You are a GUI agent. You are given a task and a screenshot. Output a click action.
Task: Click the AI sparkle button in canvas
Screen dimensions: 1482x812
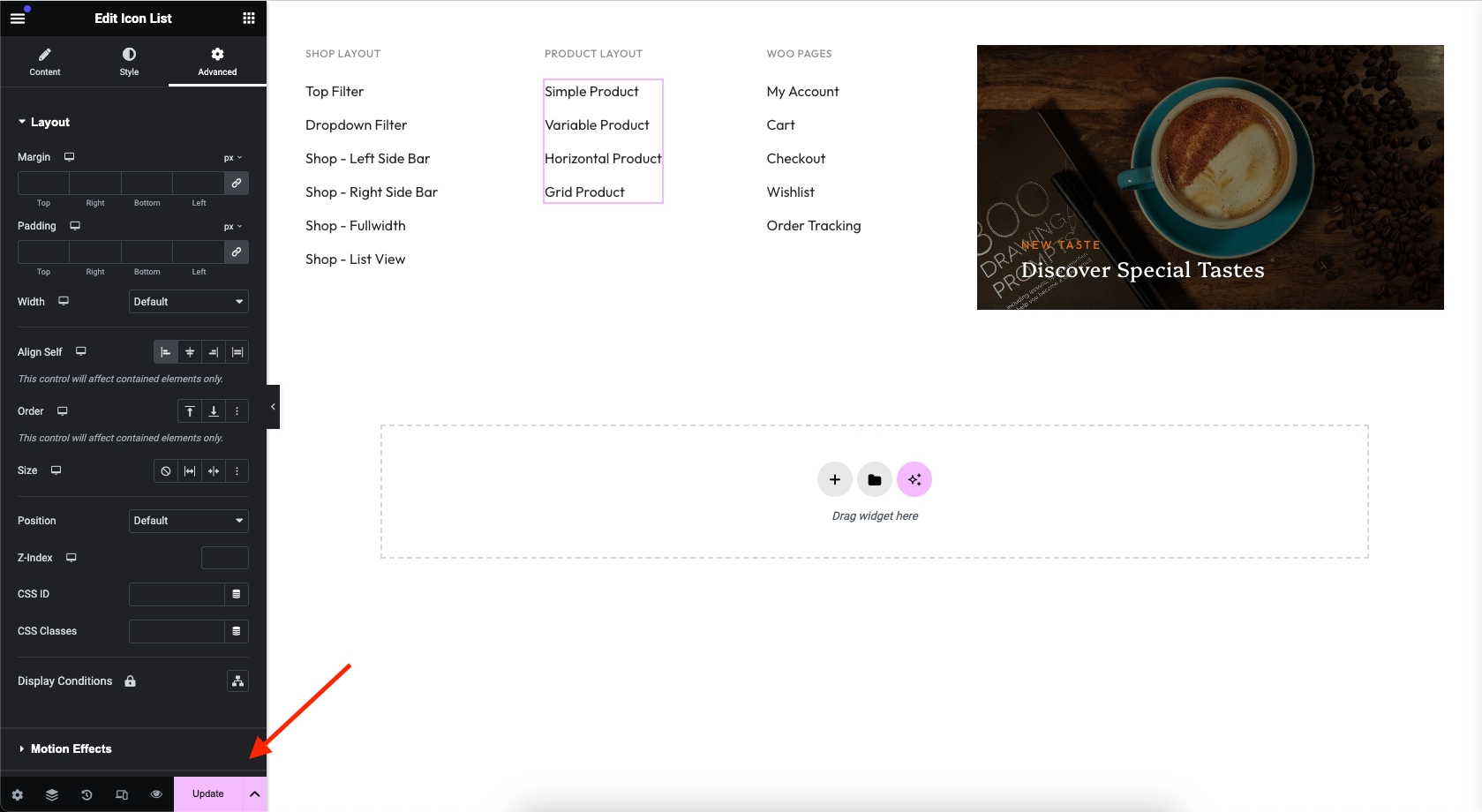coord(914,479)
